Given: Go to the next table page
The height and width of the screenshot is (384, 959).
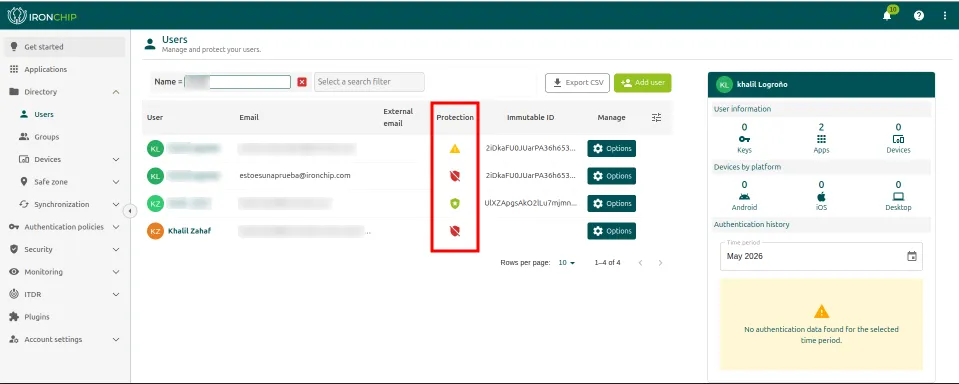Looking at the screenshot, I should [660, 263].
